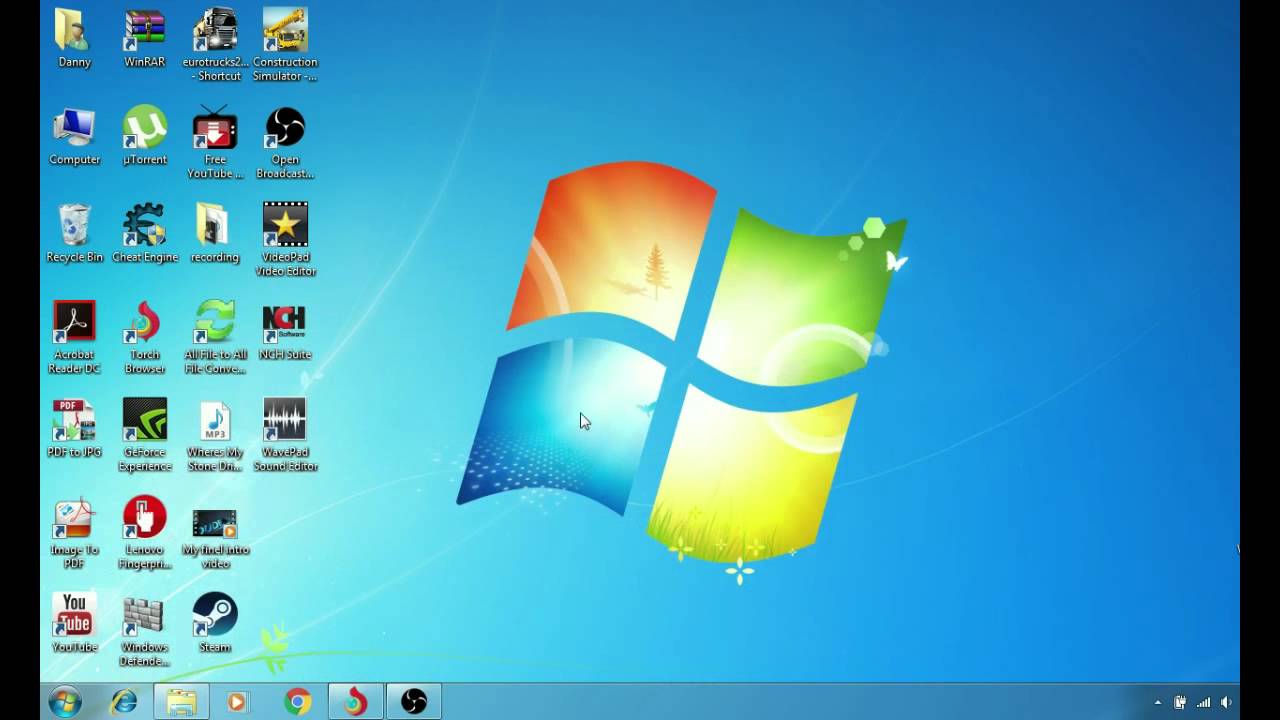Open the network signal tray icon
The image size is (1280, 720).
(1204, 702)
